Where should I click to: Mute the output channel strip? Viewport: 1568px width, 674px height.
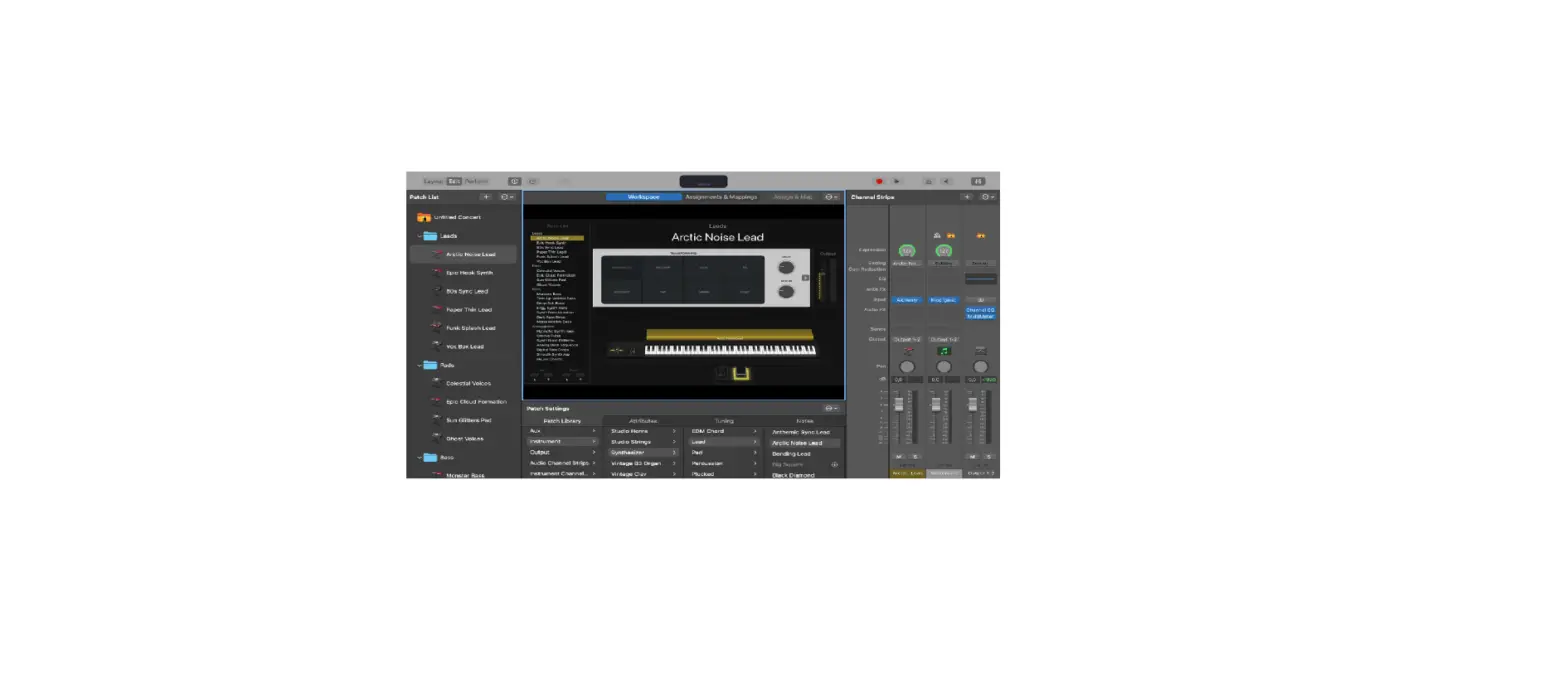tap(973, 456)
